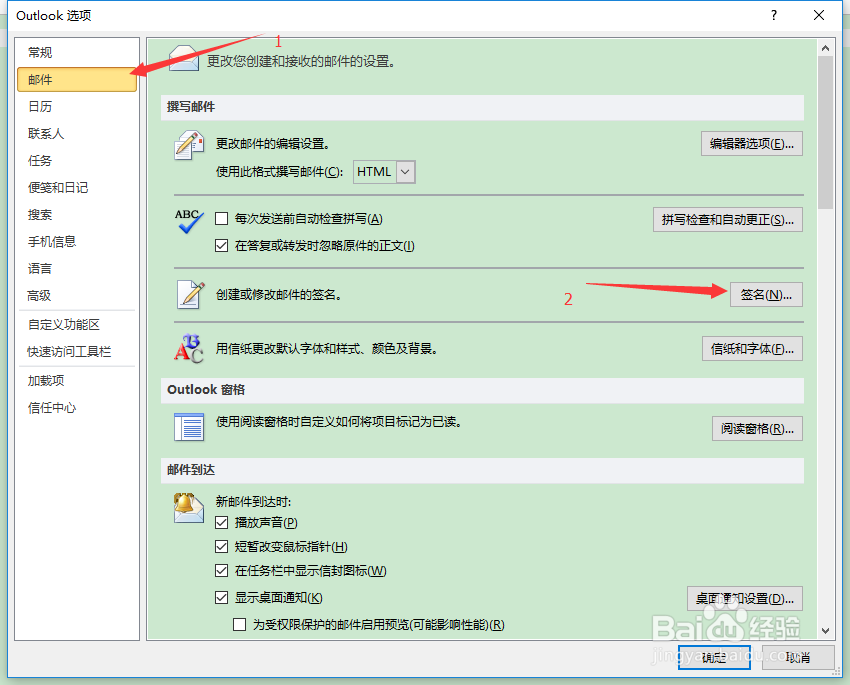Open 加载项 options
Screen dimensions: 850x685
point(77,380)
